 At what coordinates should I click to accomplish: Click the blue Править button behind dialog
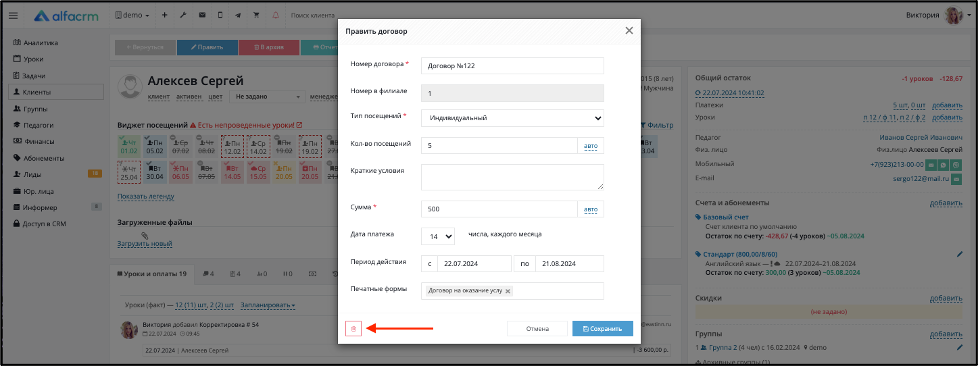[207, 47]
